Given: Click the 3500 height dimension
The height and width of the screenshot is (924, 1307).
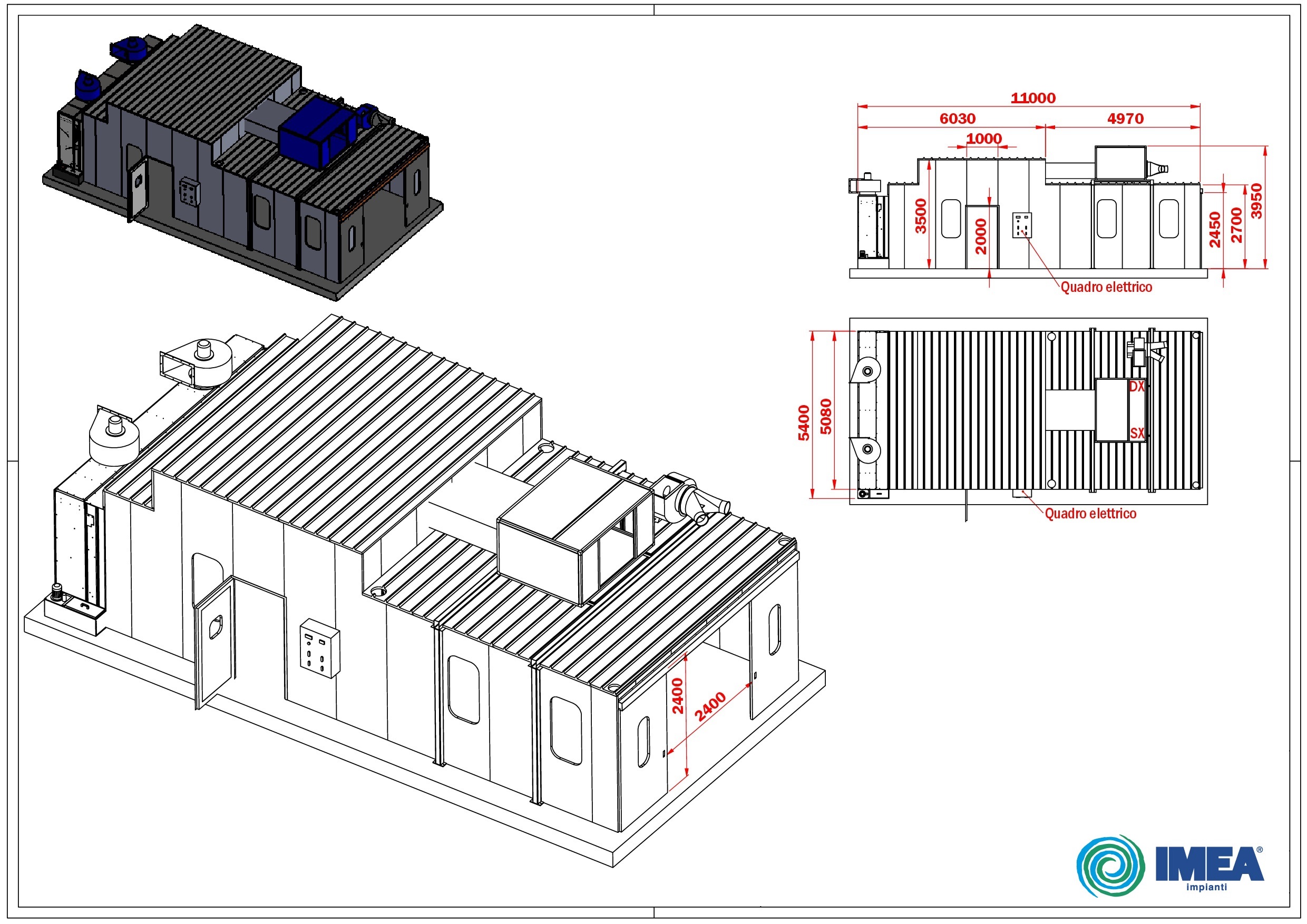Looking at the screenshot, I should tap(921, 216).
